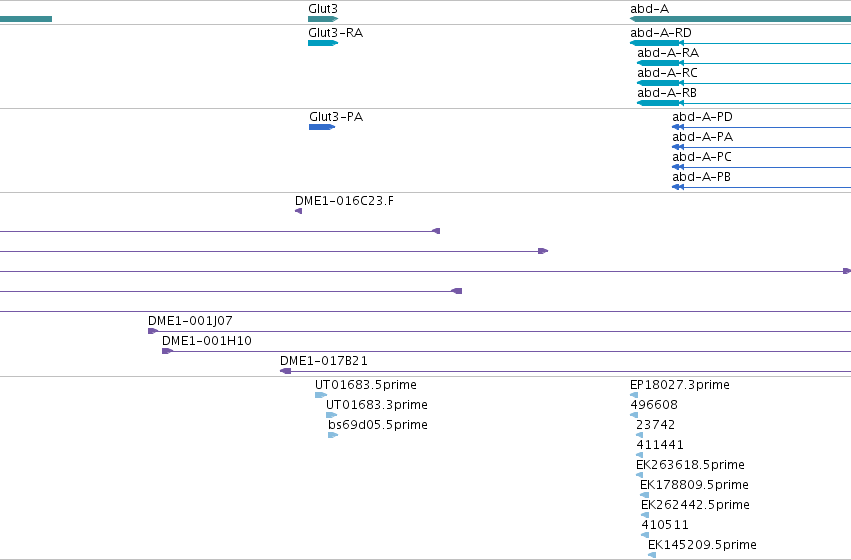The image size is (851, 560).
Task: Select the DME1-016C23.F arrow marker
Action: pos(299,211)
